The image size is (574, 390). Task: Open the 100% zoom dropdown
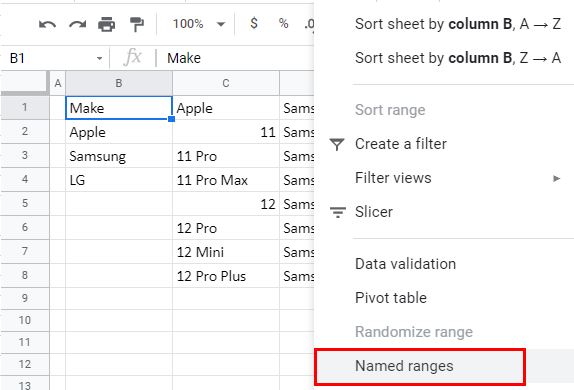click(x=199, y=24)
